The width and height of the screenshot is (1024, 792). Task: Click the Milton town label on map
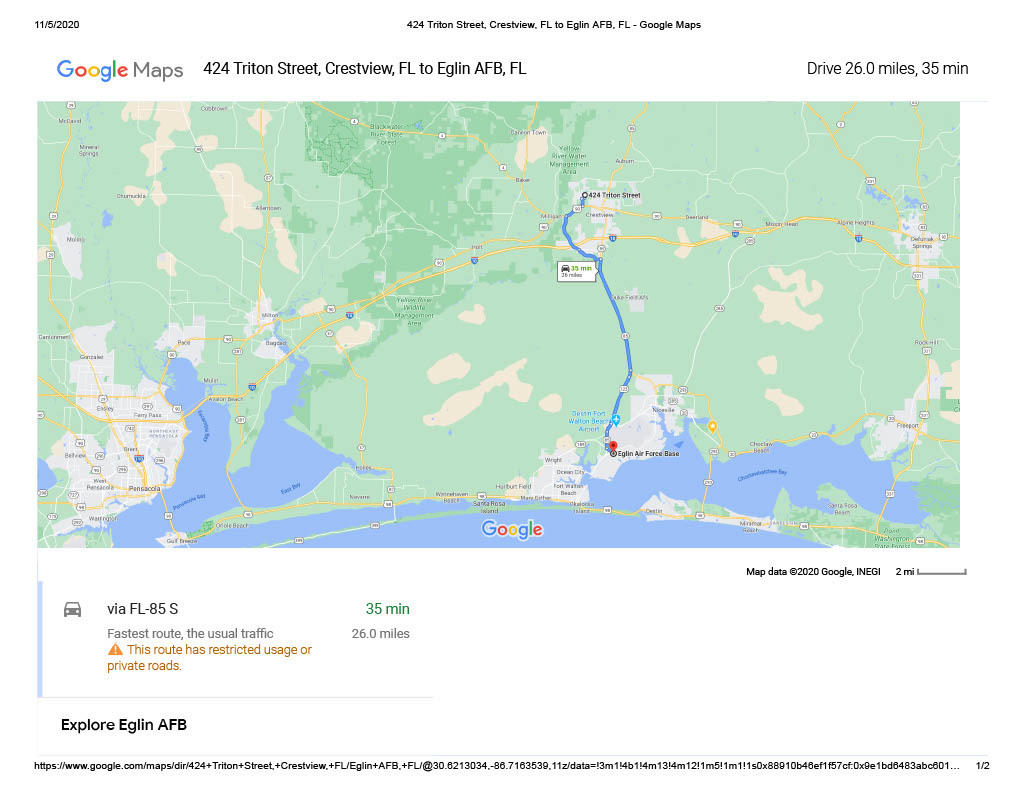coord(268,315)
